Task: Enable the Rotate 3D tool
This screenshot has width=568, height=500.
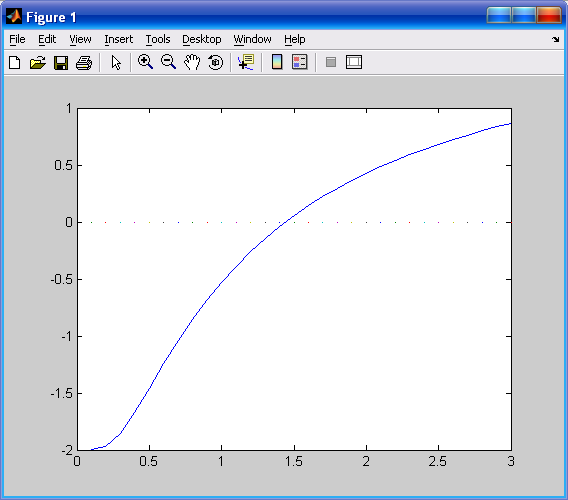Action: tap(216, 62)
